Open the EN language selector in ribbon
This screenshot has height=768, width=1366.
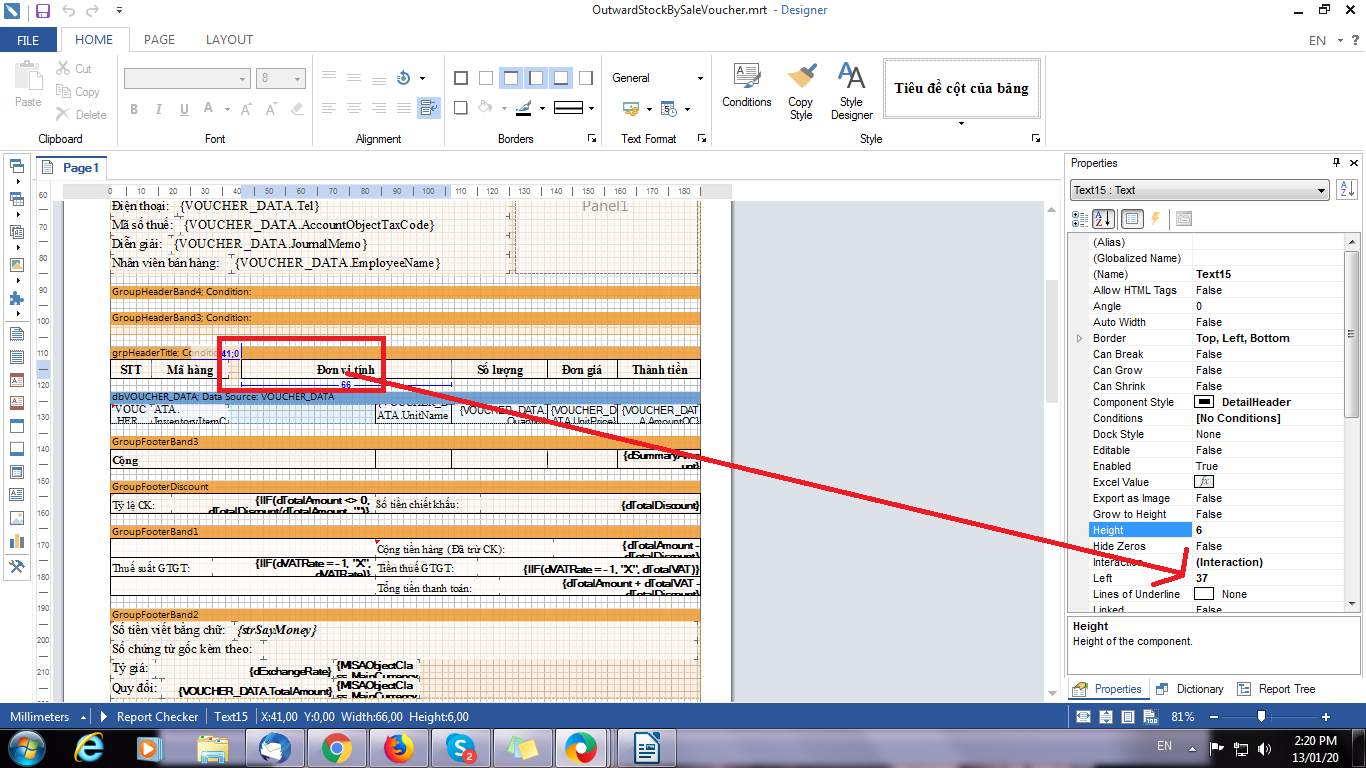(1325, 40)
